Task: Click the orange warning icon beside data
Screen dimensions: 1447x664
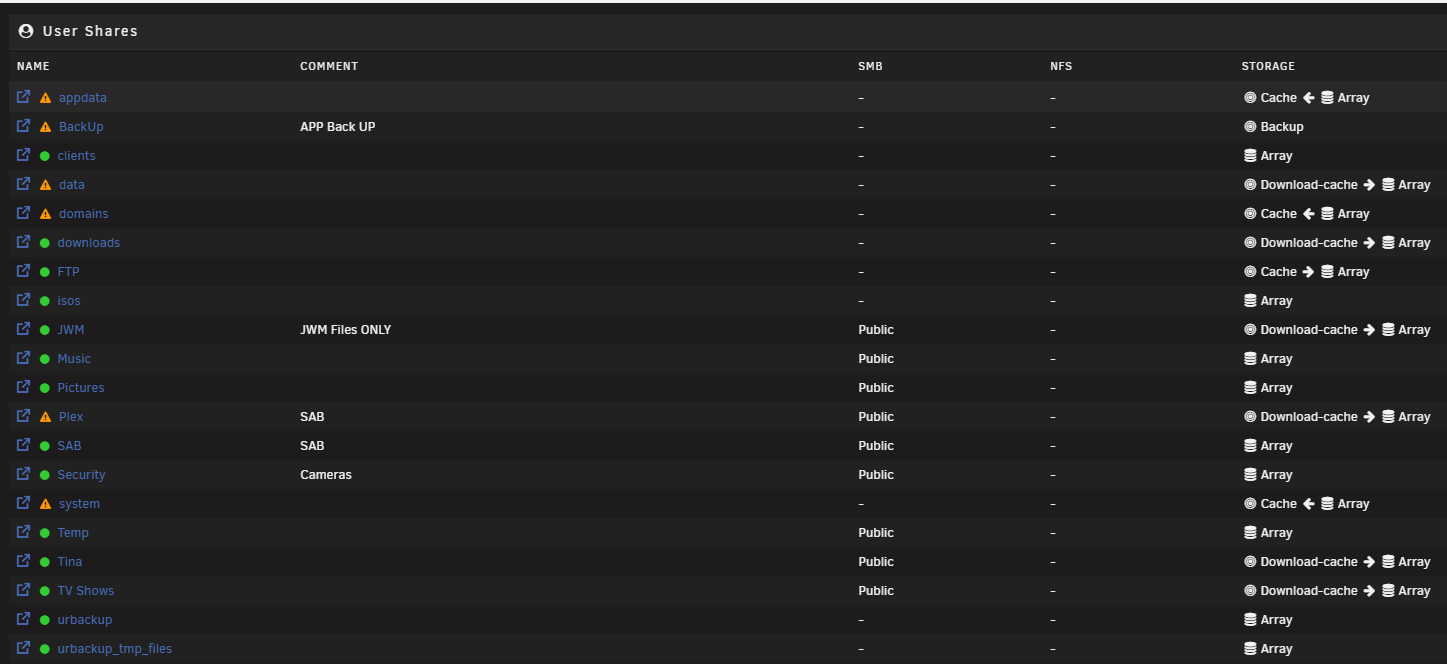Action: (45, 185)
